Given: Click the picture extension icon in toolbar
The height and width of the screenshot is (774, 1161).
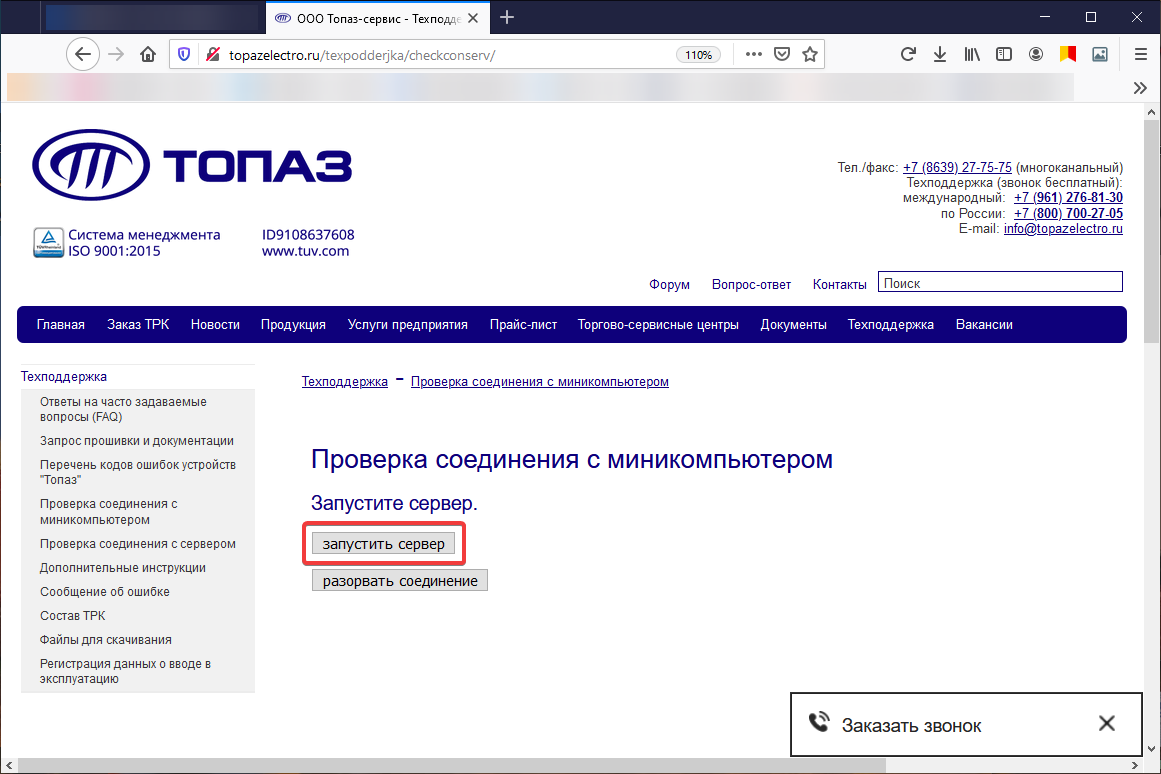Looking at the screenshot, I should [x=1100, y=54].
